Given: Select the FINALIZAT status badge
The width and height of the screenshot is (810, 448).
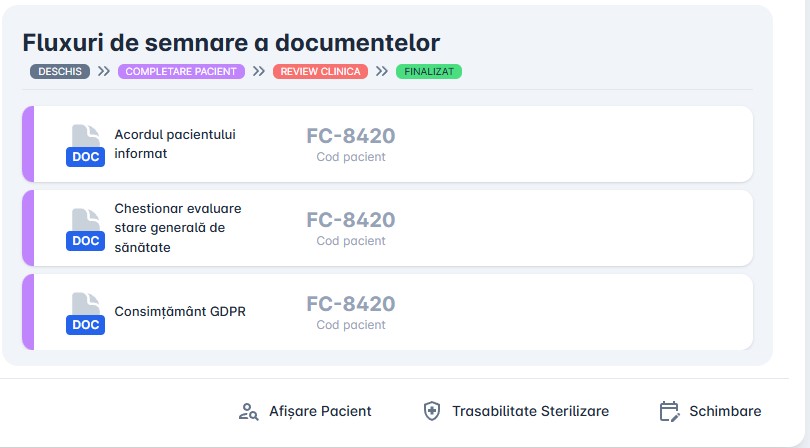Looking at the screenshot, I should (x=429, y=72).
